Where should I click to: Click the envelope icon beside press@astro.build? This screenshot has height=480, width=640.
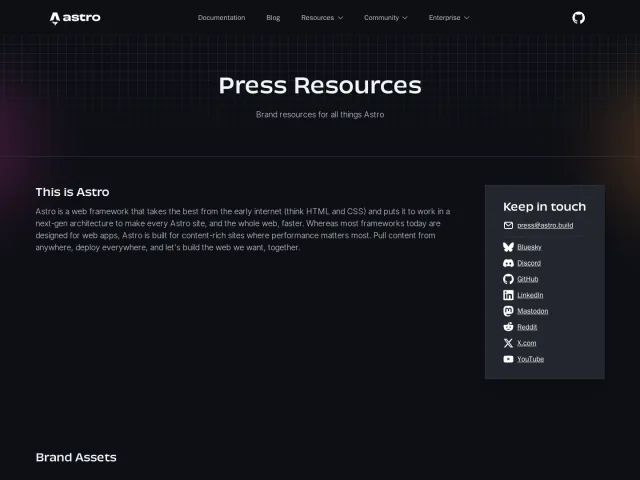click(x=508, y=225)
